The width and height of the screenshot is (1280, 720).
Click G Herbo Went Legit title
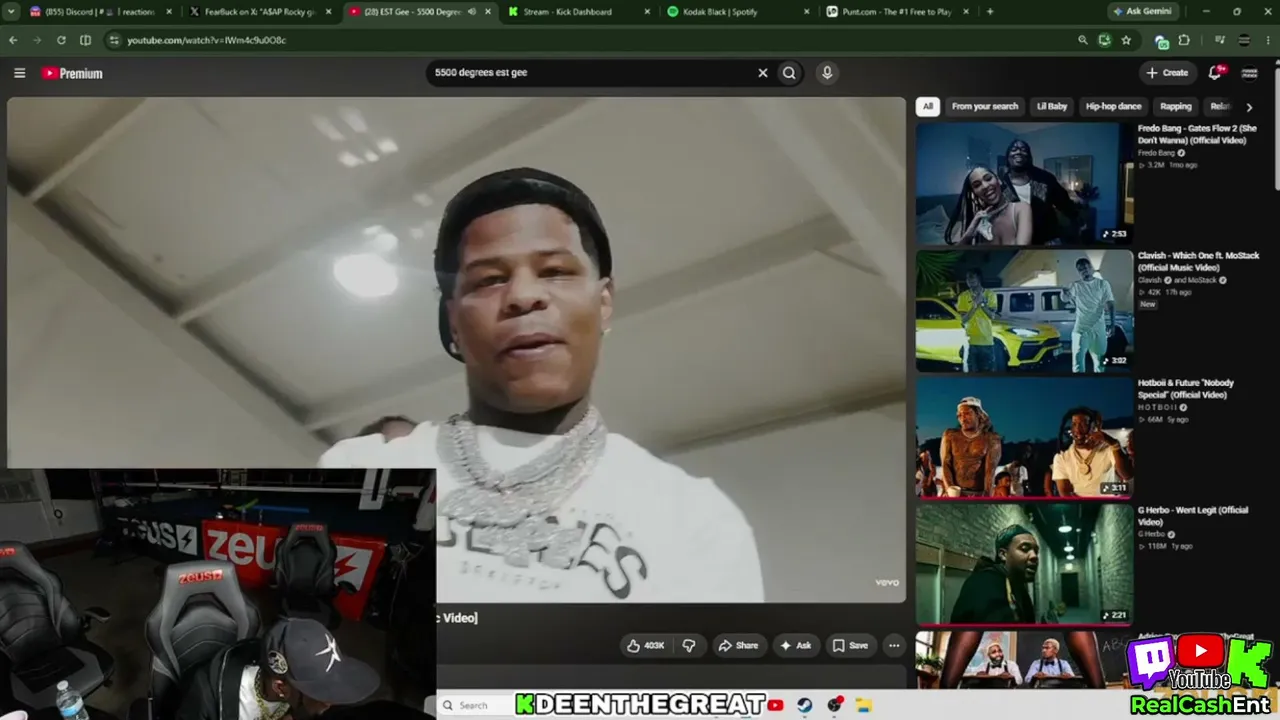[1193, 515]
